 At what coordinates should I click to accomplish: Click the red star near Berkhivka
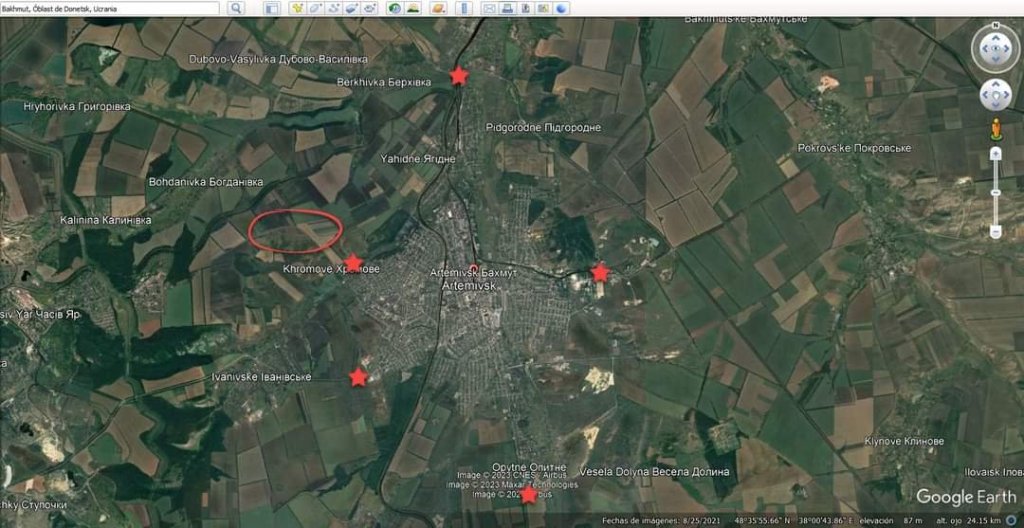[458, 75]
